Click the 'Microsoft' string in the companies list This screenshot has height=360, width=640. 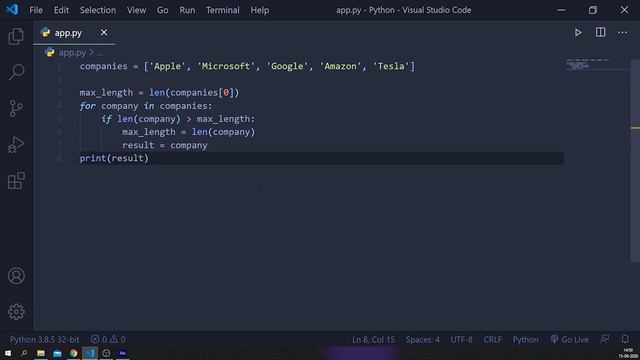(x=226, y=66)
